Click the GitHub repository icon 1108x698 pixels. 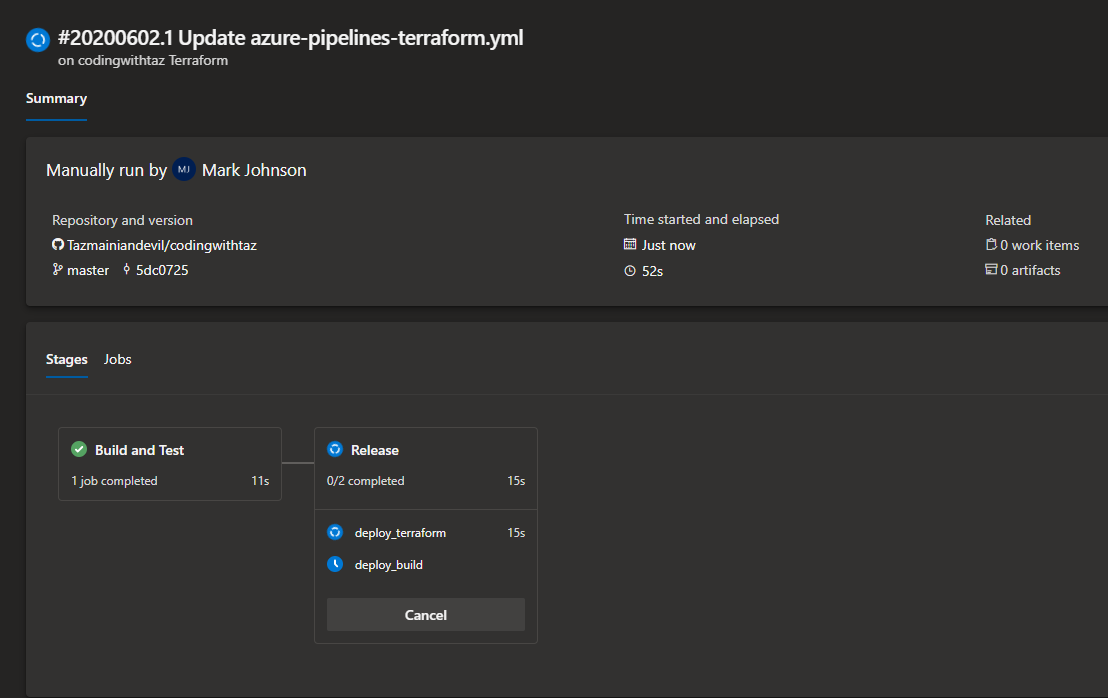(x=58, y=245)
